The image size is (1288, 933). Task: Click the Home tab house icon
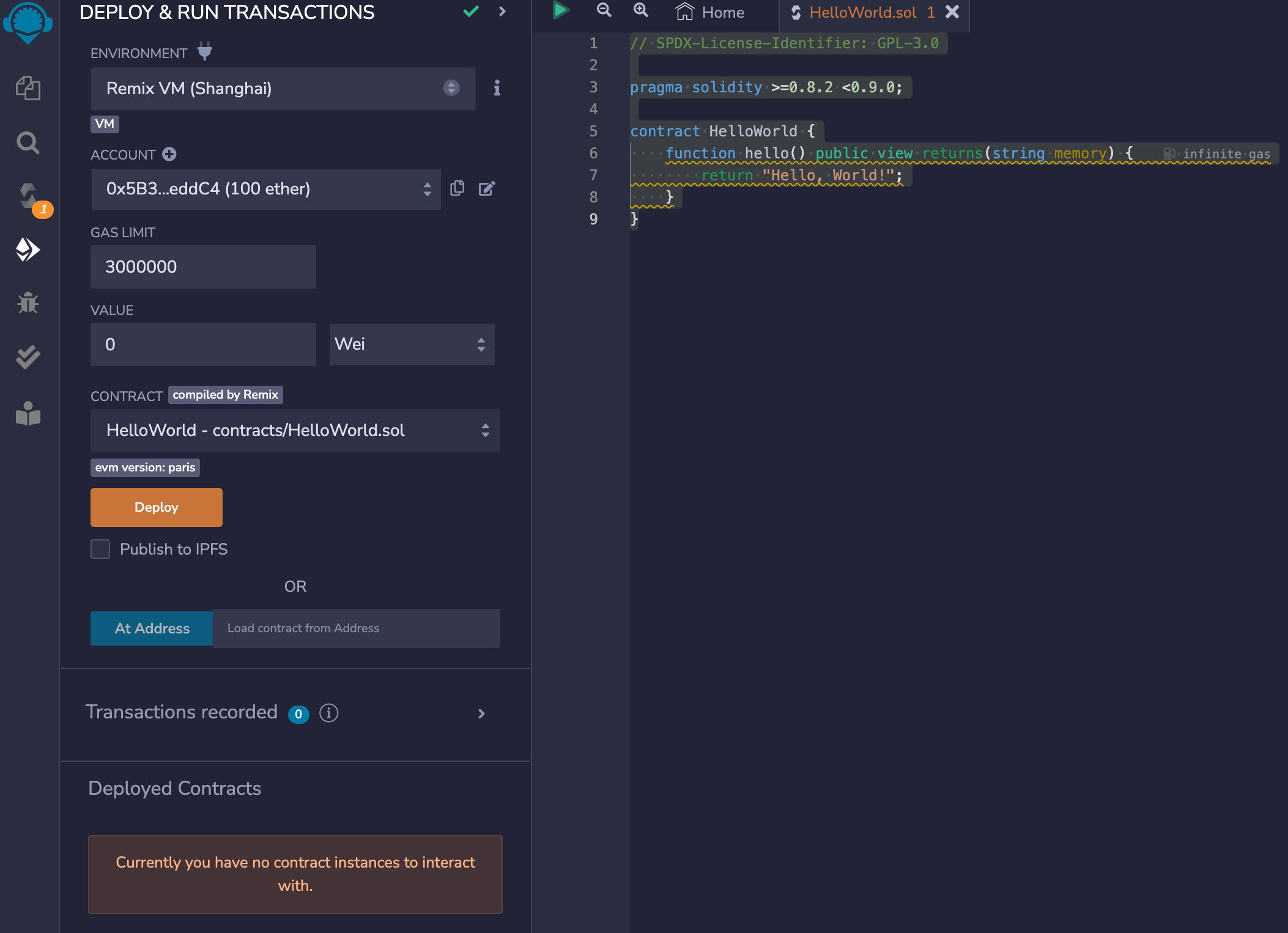pos(685,12)
